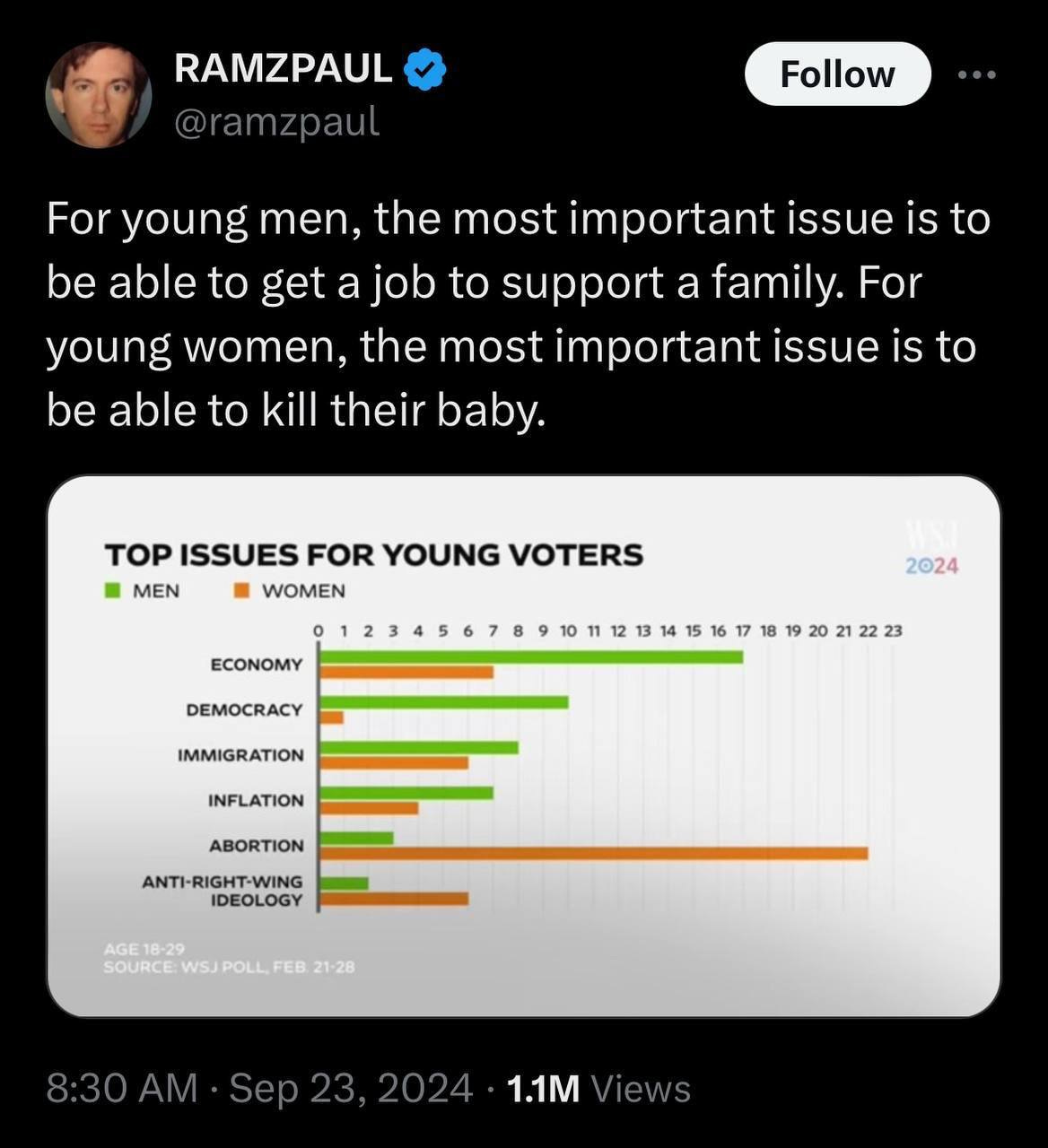Click the blue verified badge

424,69
